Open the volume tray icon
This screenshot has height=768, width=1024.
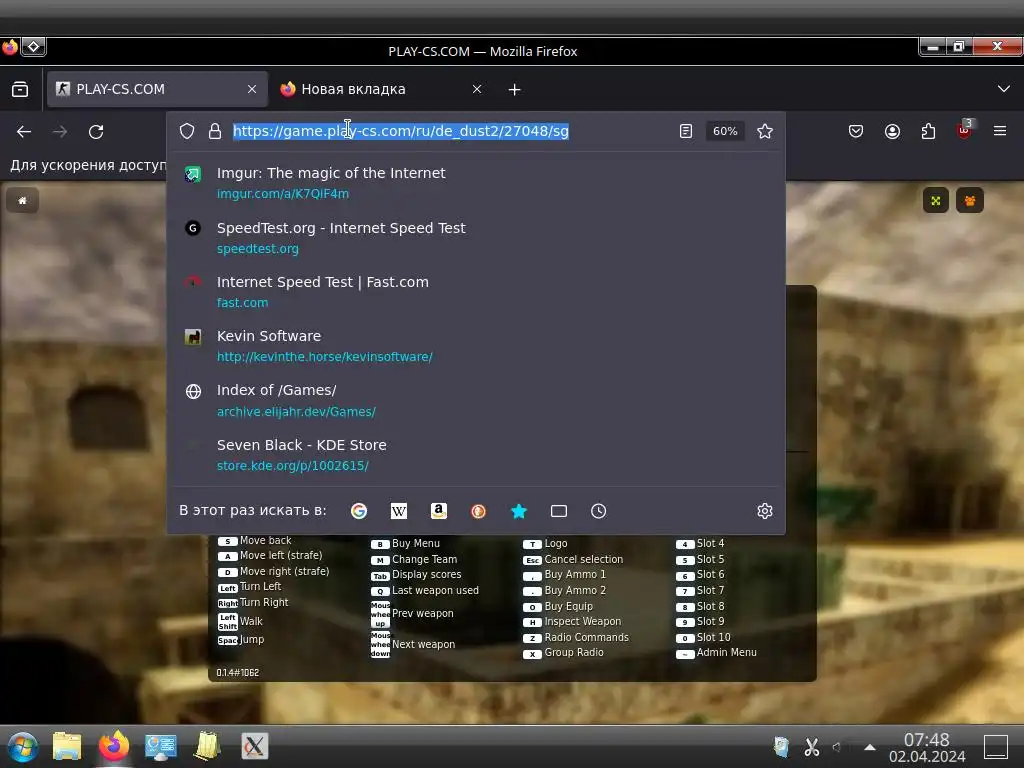[837, 746]
